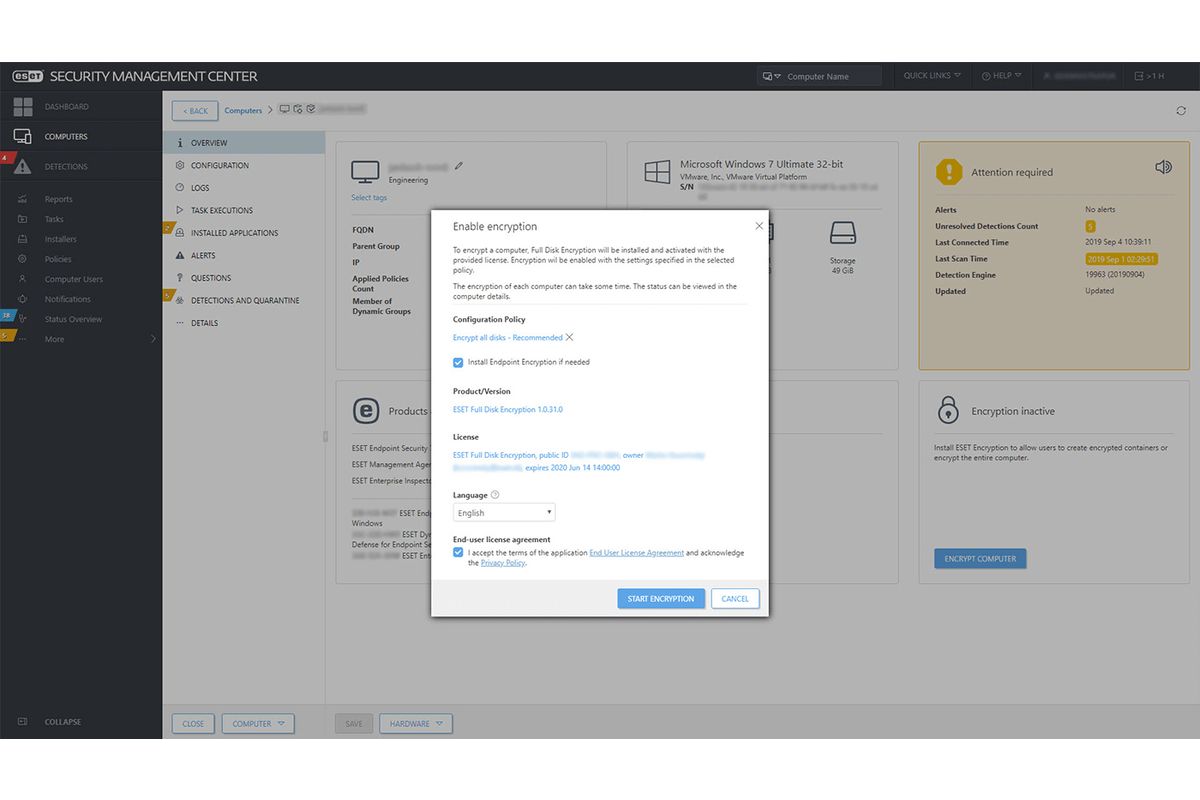The image size is (1200, 800).
Task: Click the Computer Name search field
Action: (x=833, y=76)
